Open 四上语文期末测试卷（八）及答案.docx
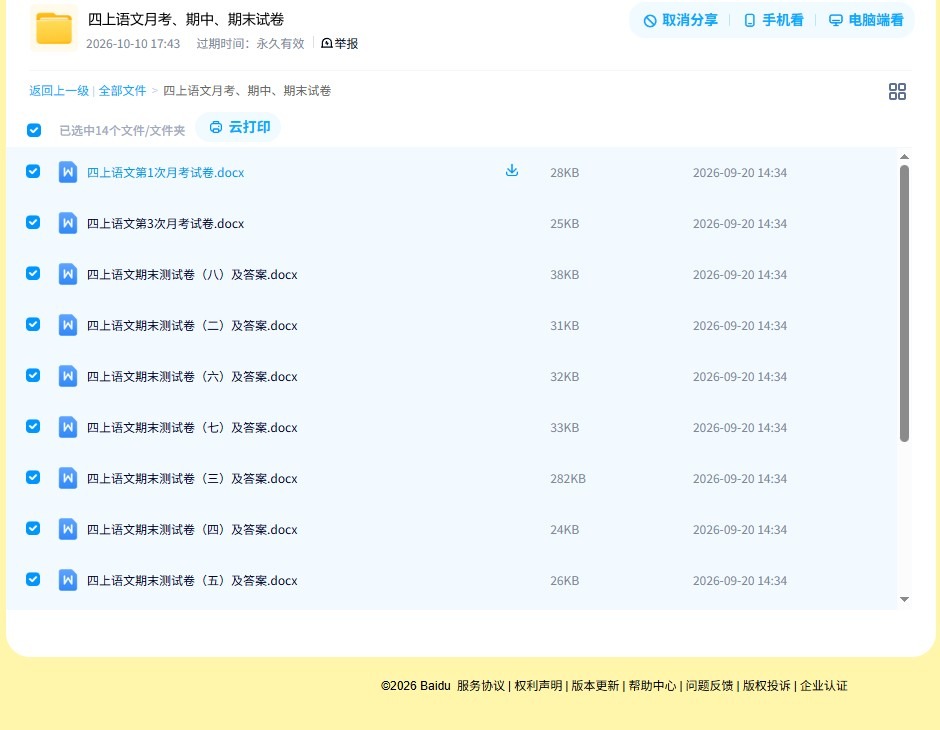The height and width of the screenshot is (730, 940). point(192,274)
